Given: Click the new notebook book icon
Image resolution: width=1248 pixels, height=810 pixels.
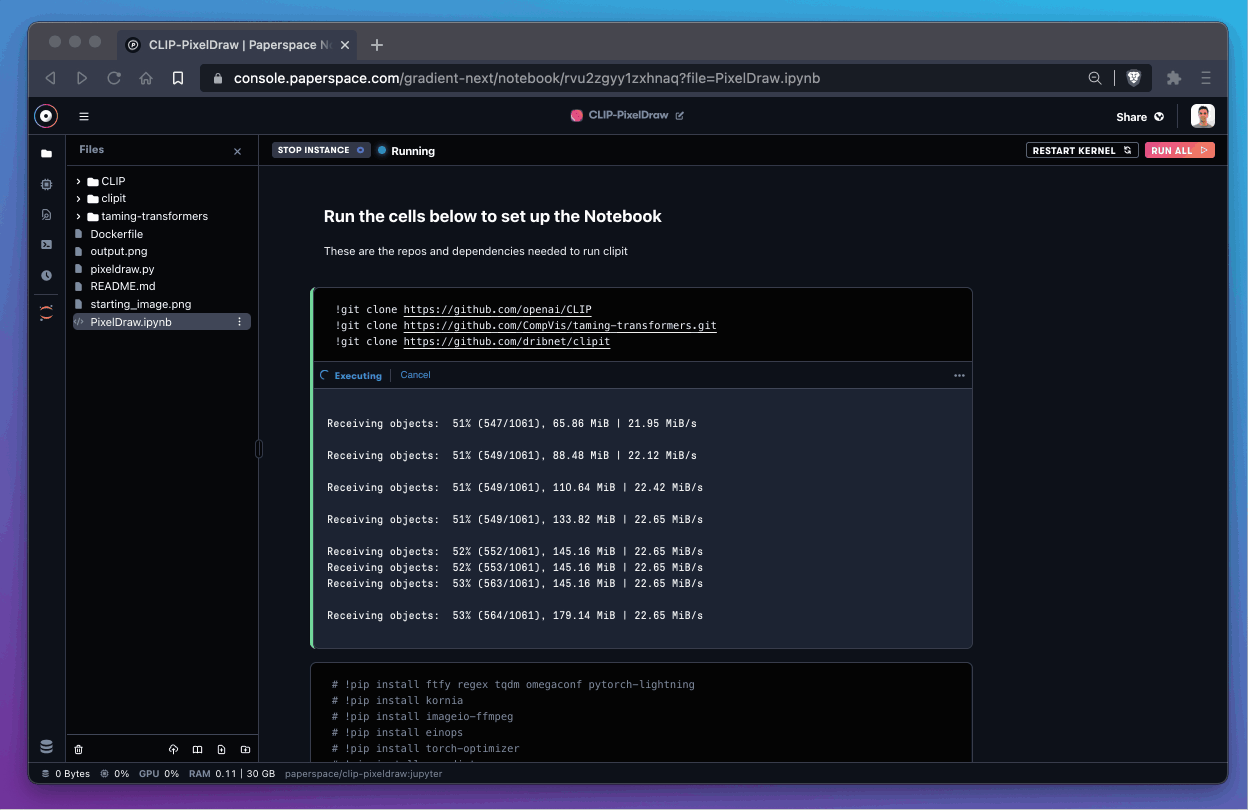Looking at the screenshot, I should [197, 749].
